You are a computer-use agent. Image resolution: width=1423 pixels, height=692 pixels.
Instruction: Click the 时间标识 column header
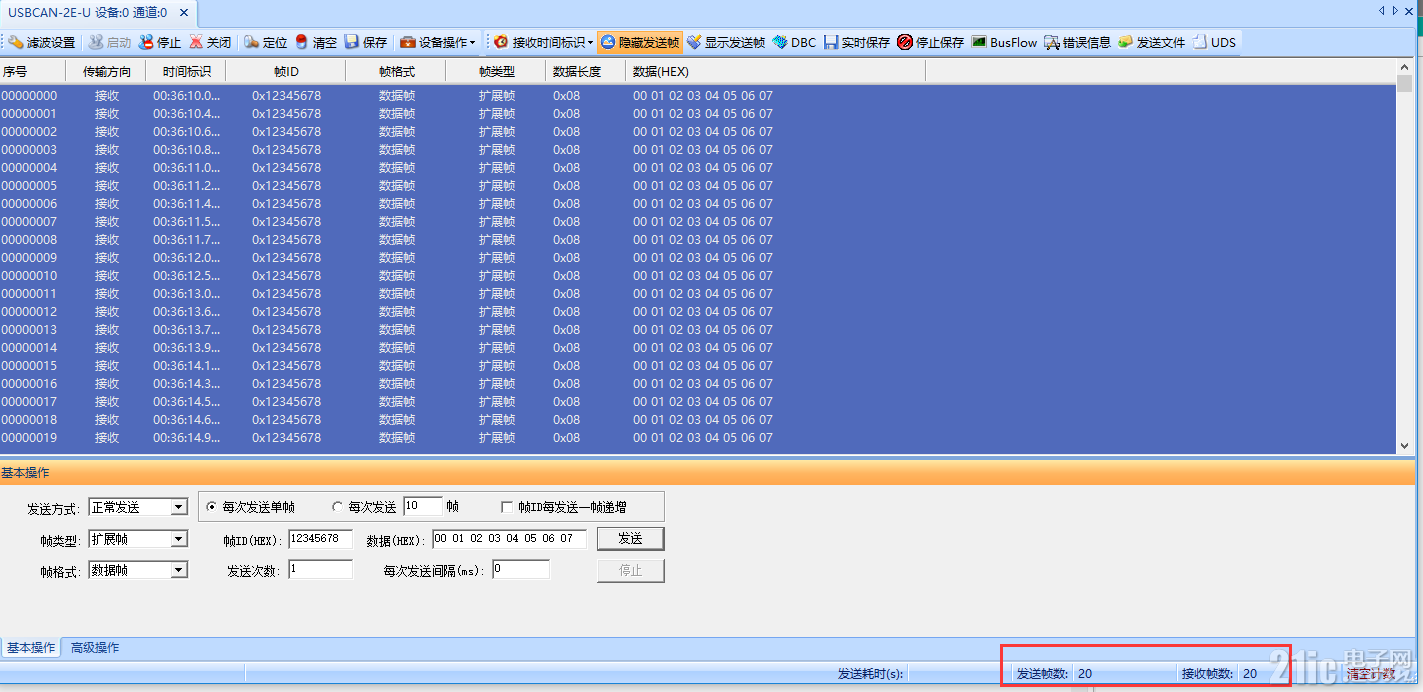click(186, 72)
